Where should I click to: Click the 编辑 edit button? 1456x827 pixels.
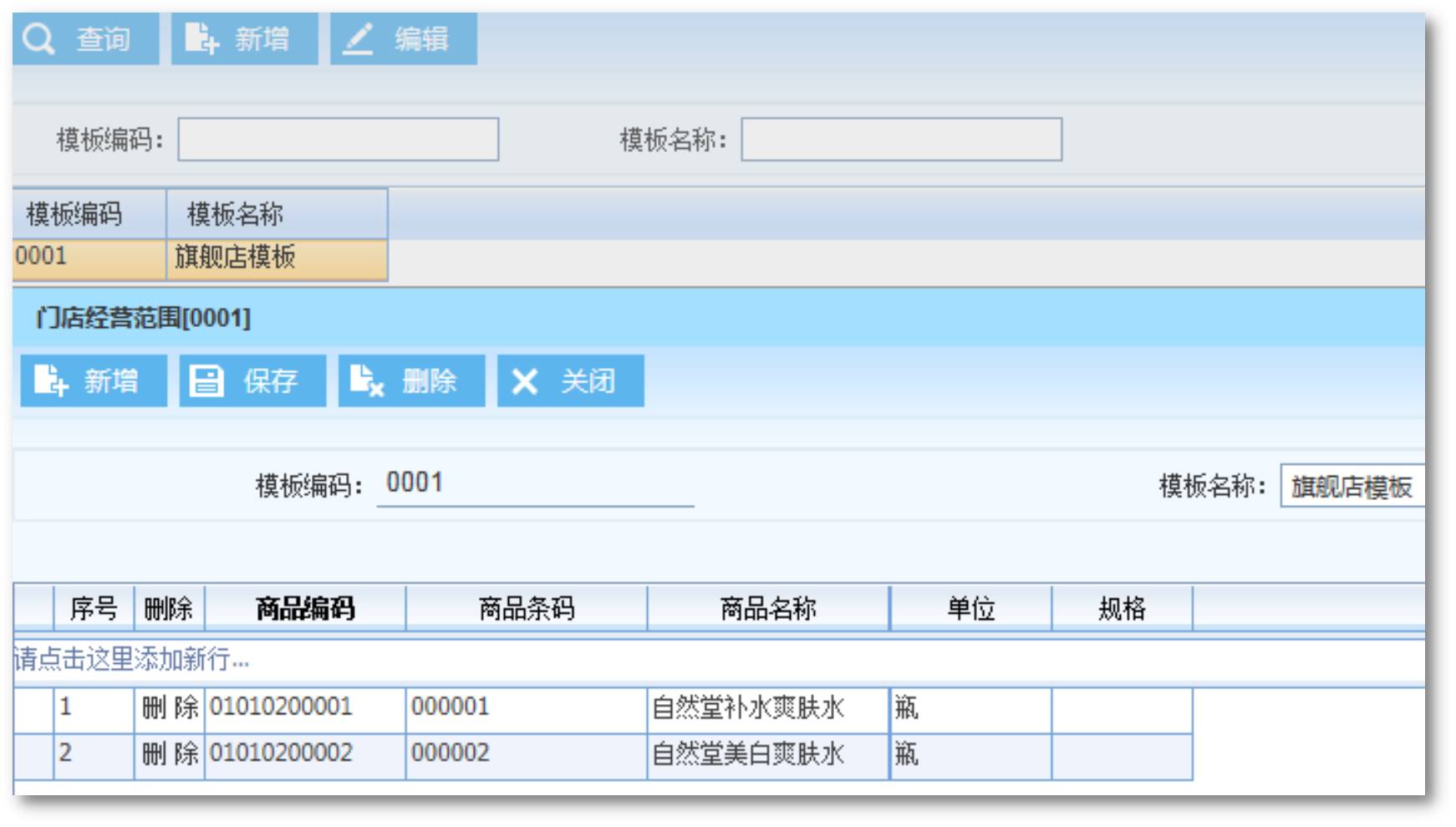403,38
